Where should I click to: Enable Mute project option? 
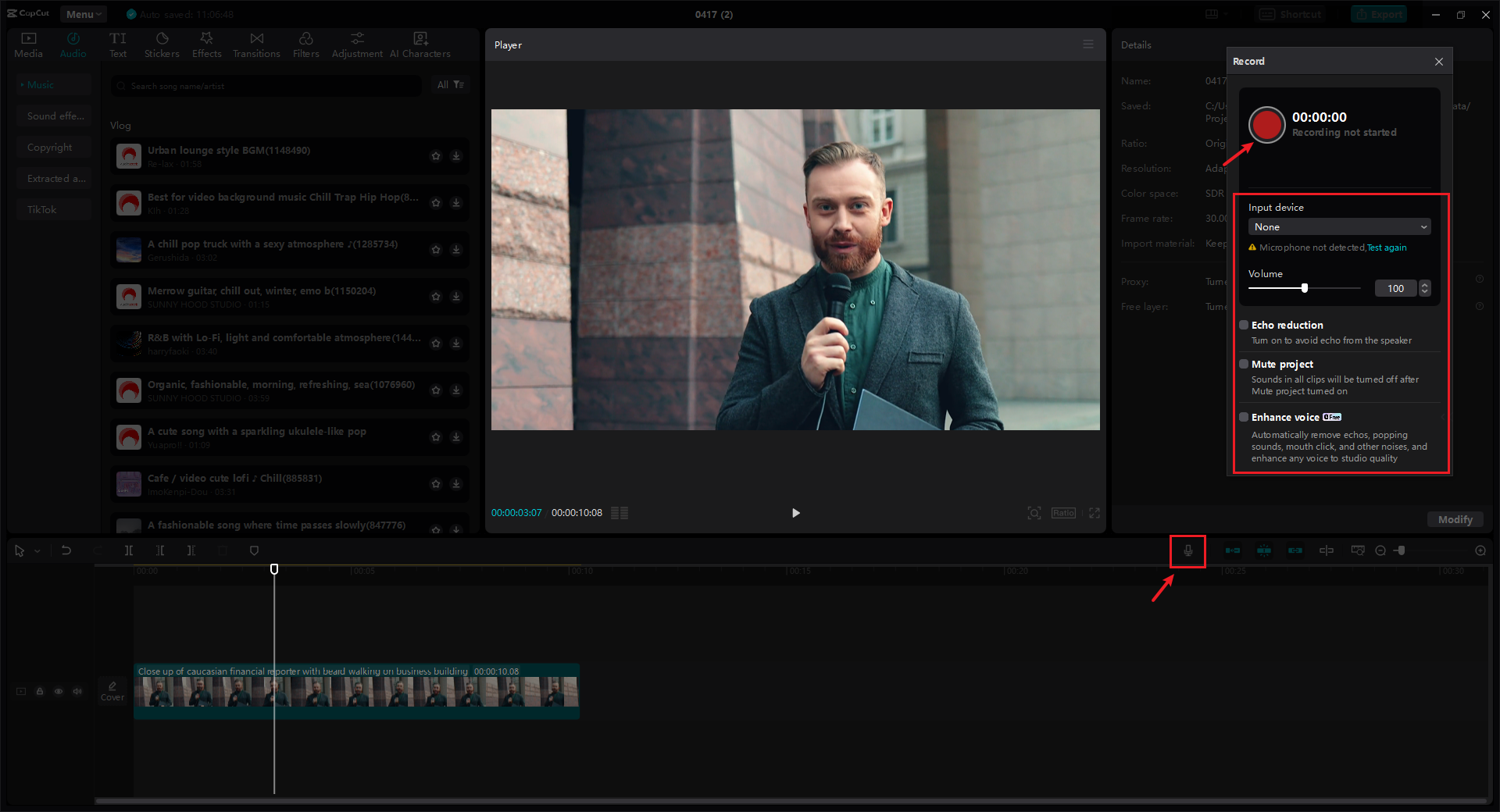[1244, 364]
